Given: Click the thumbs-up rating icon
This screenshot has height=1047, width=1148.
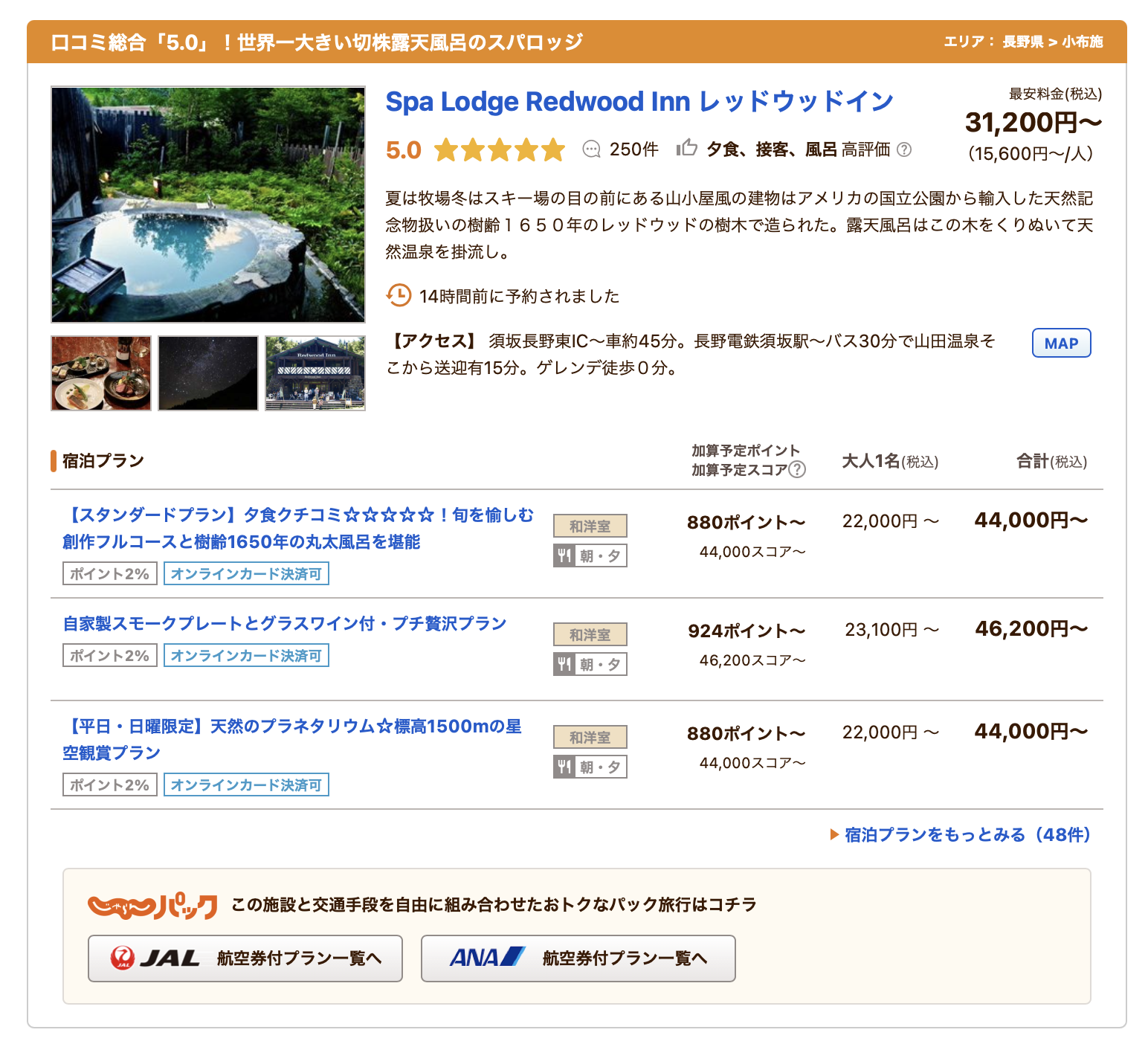Looking at the screenshot, I should click(x=686, y=148).
